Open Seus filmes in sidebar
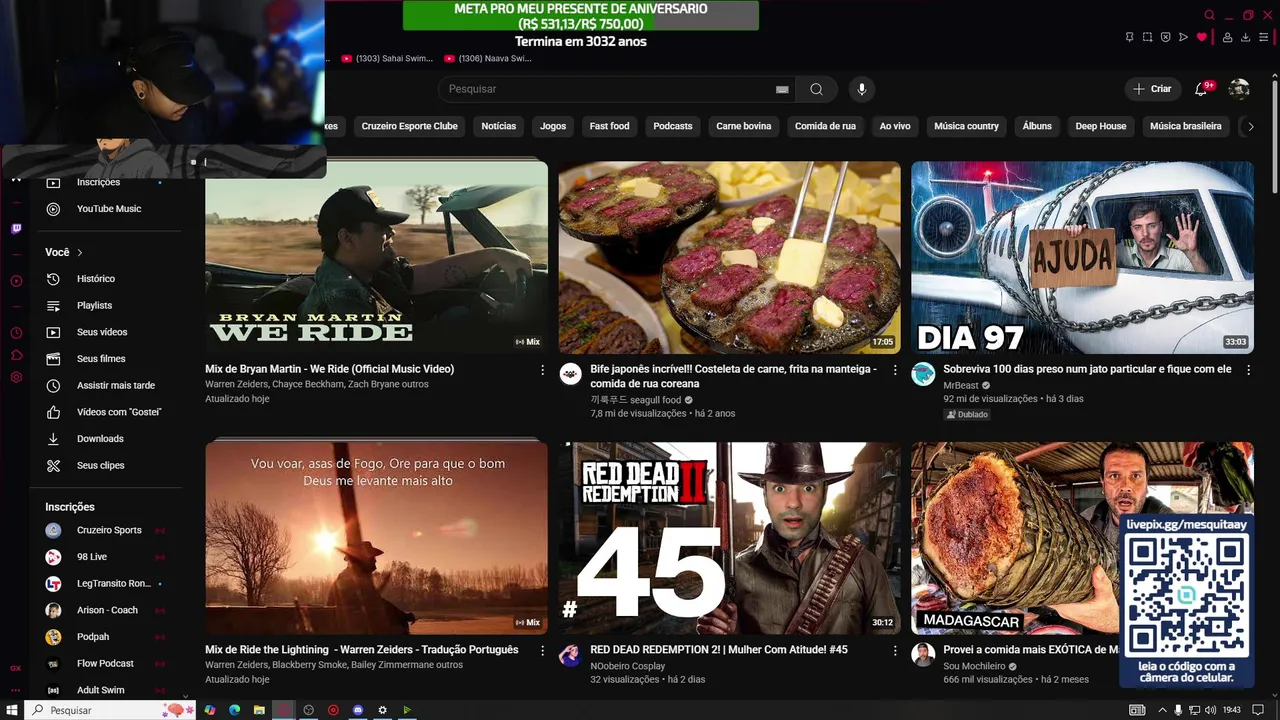Viewport: 1280px width, 720px height. pyautogui.click(x=108, y=359)
